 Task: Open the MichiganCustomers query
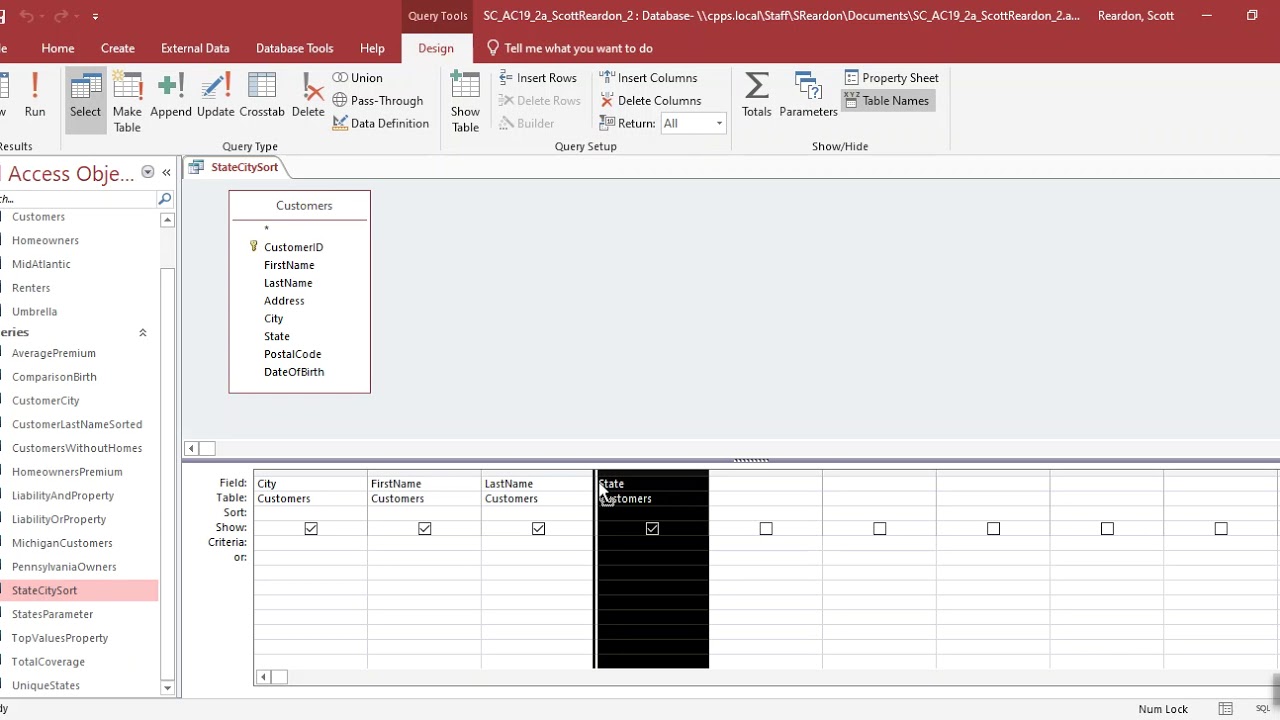(x=62, y=543)
